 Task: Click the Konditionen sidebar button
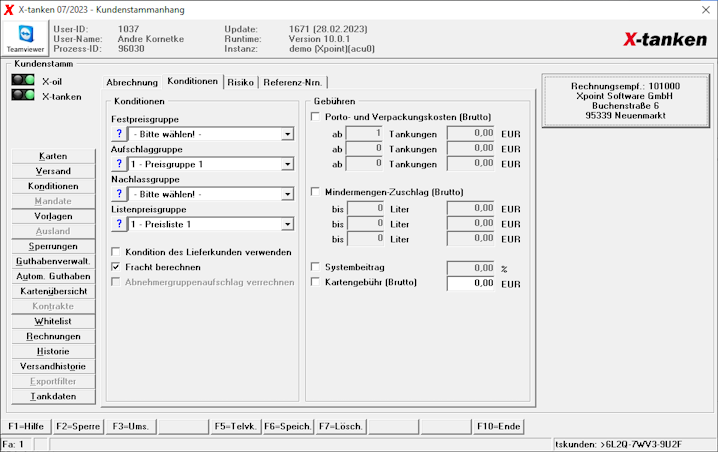tap(53, 186)
